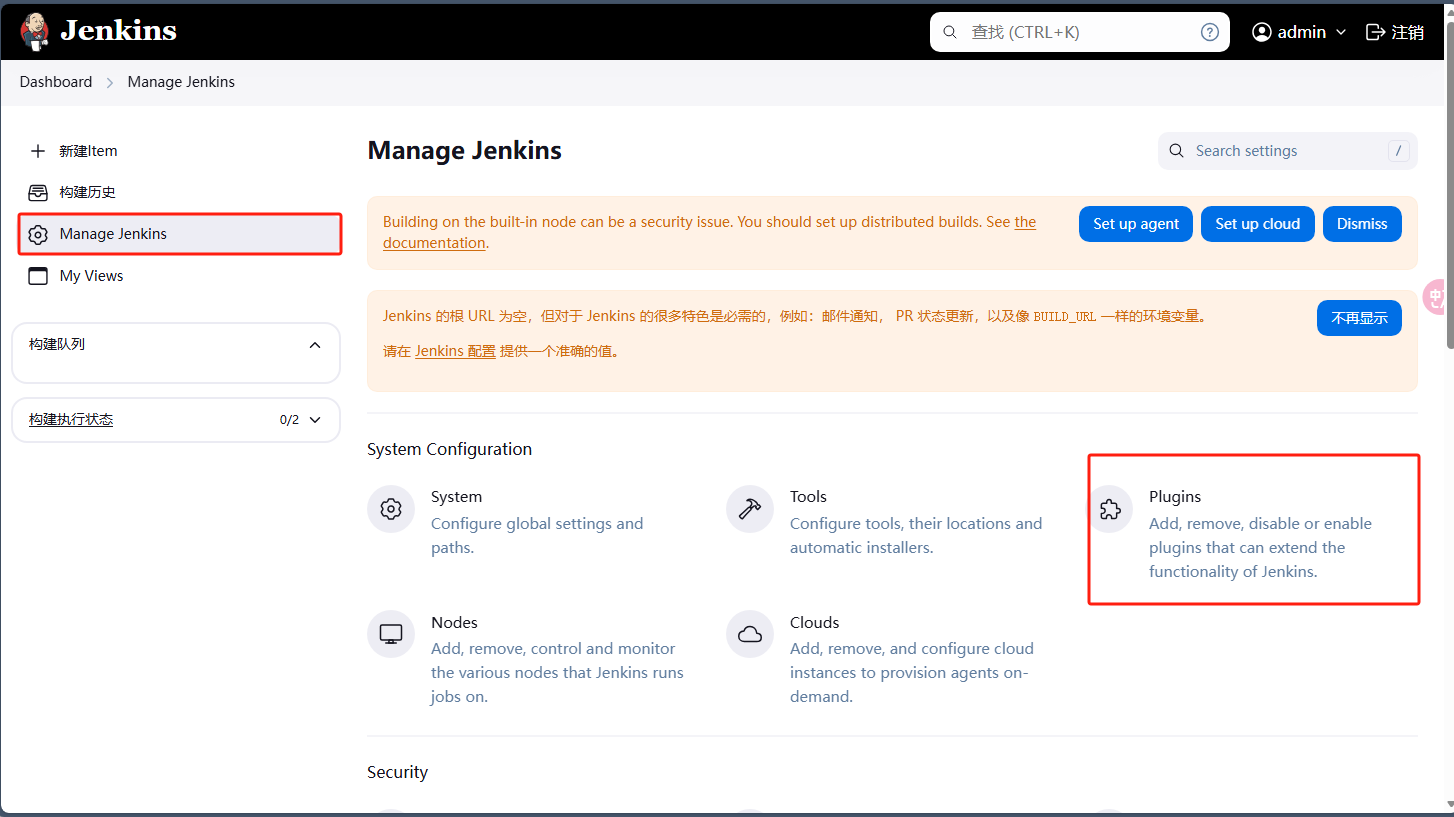Click the plus icon for 新建Item
Viewport: 1454px width, 817px height.
38,151
